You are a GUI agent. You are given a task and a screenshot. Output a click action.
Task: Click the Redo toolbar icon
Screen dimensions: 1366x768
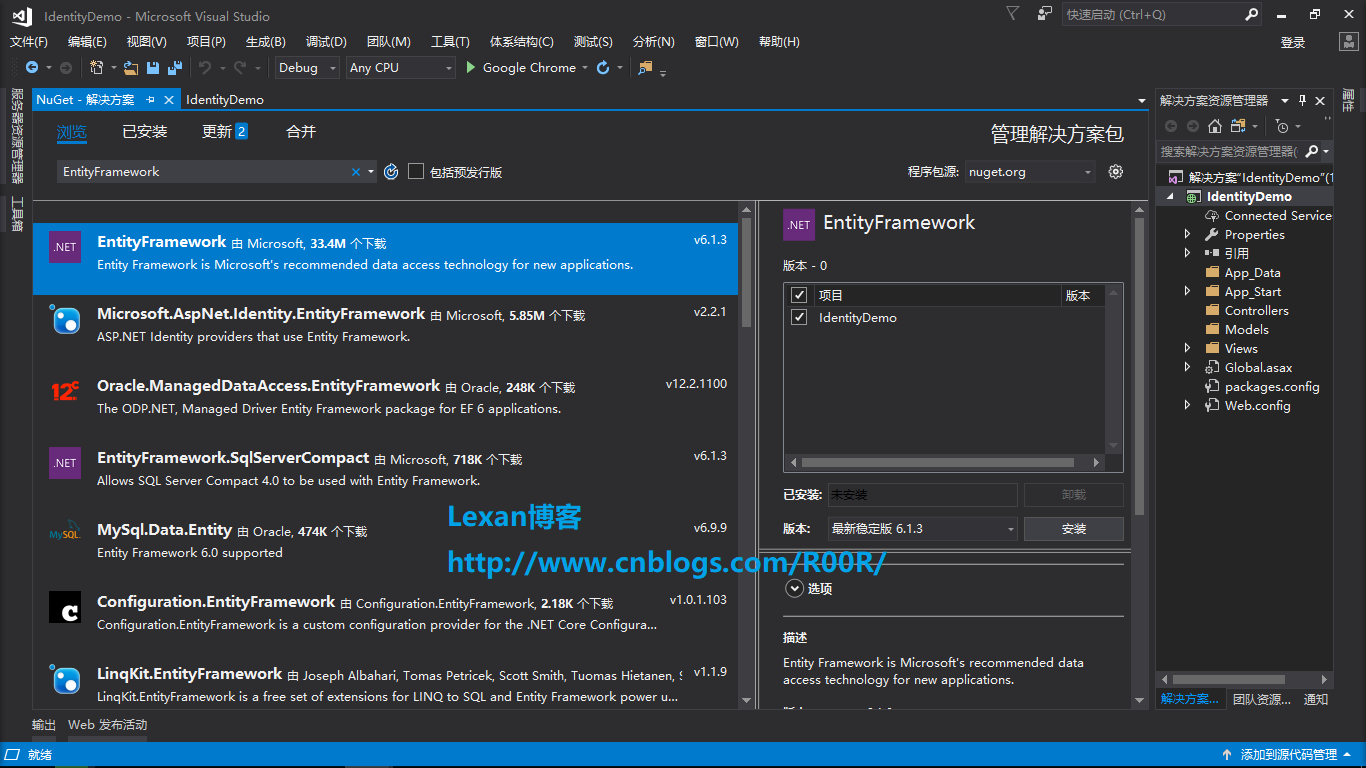(240, 68)
